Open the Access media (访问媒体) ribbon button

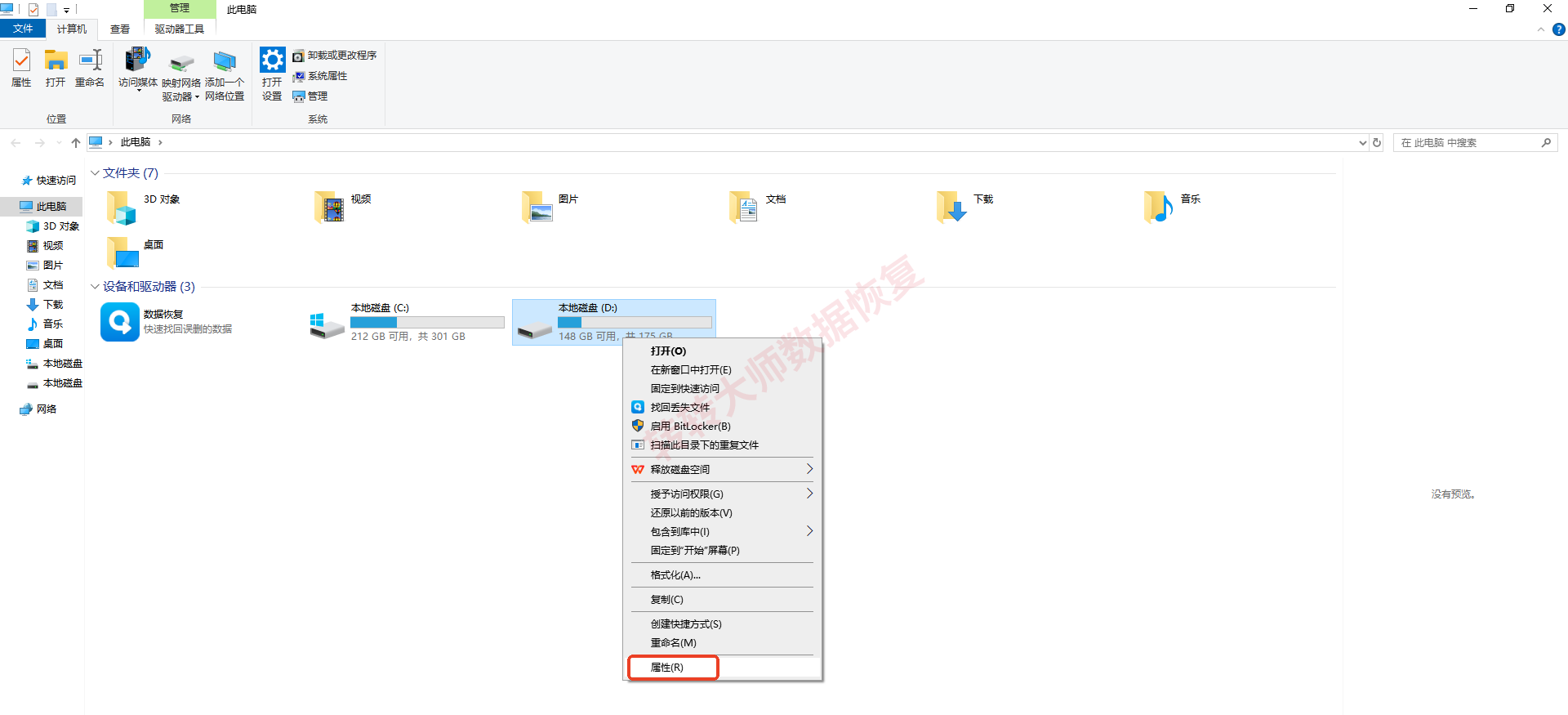pos(138,69)
